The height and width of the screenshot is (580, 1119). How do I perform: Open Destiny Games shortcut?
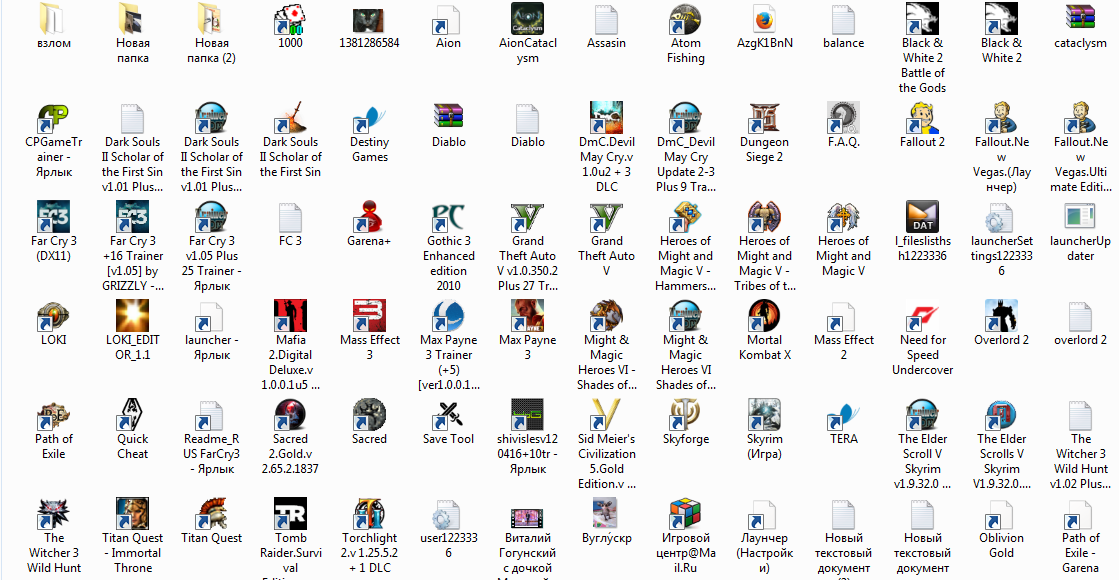370,118
